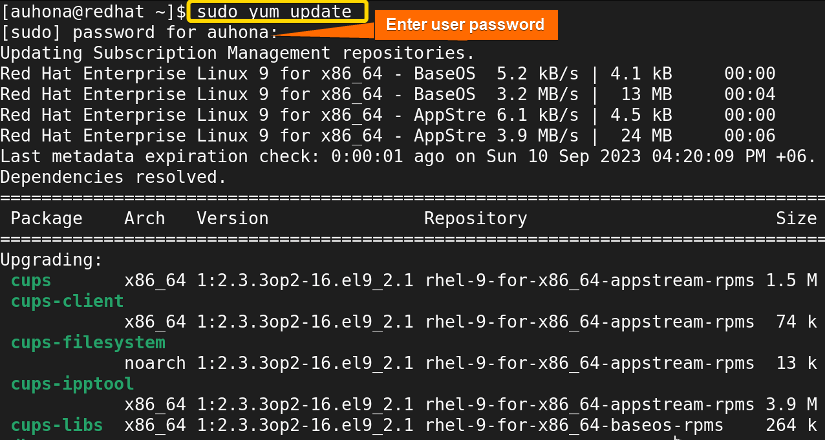825x440 pixels.
Task: Click the 'cups-filesystem' package name
Action: 88,343
